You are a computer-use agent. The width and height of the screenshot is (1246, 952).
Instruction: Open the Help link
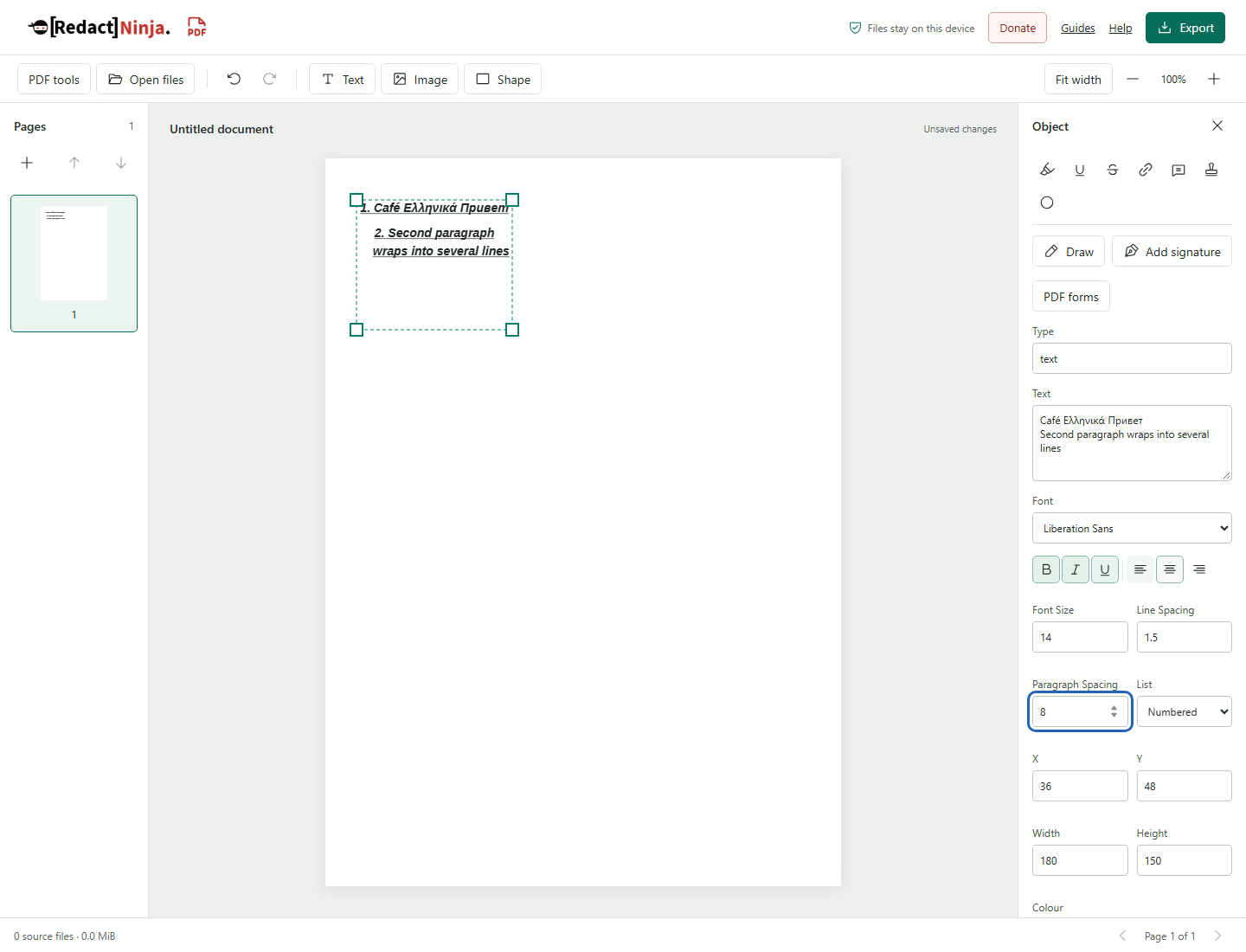1121,28
